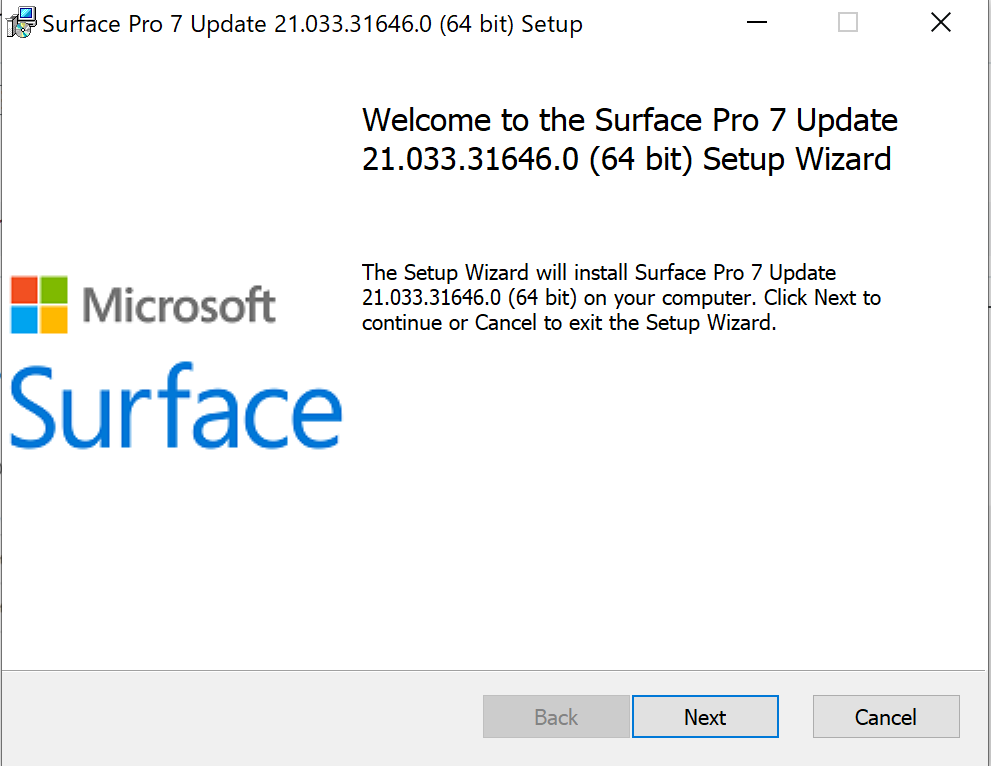Cancel the Surface Pro 7 setup wizard
Screen dimensions: 991x766
pyautogui.click(x=885, y=716)
